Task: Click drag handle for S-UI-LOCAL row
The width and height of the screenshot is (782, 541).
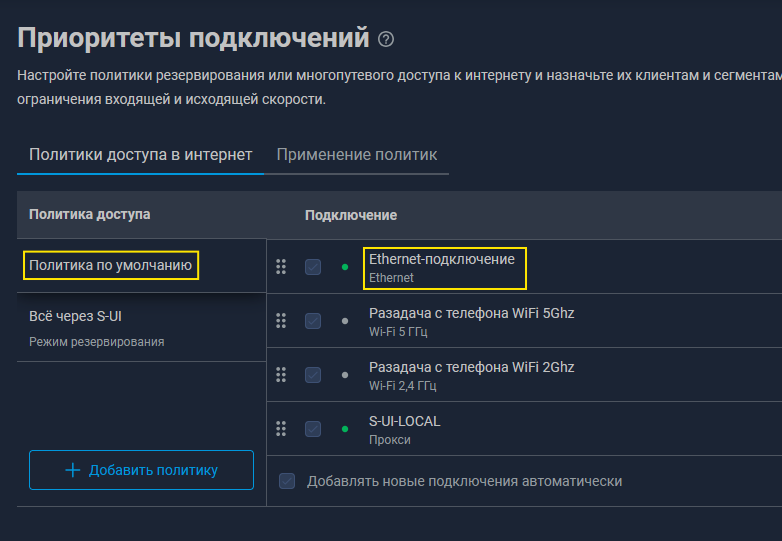Action: (281, 429)
